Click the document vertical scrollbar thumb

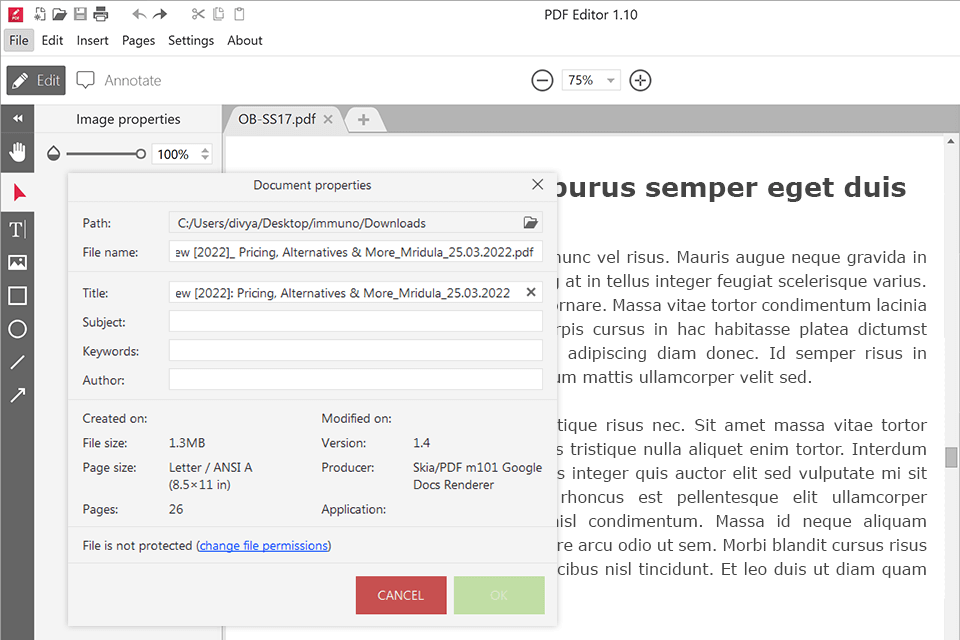click(x=951, y=457)
